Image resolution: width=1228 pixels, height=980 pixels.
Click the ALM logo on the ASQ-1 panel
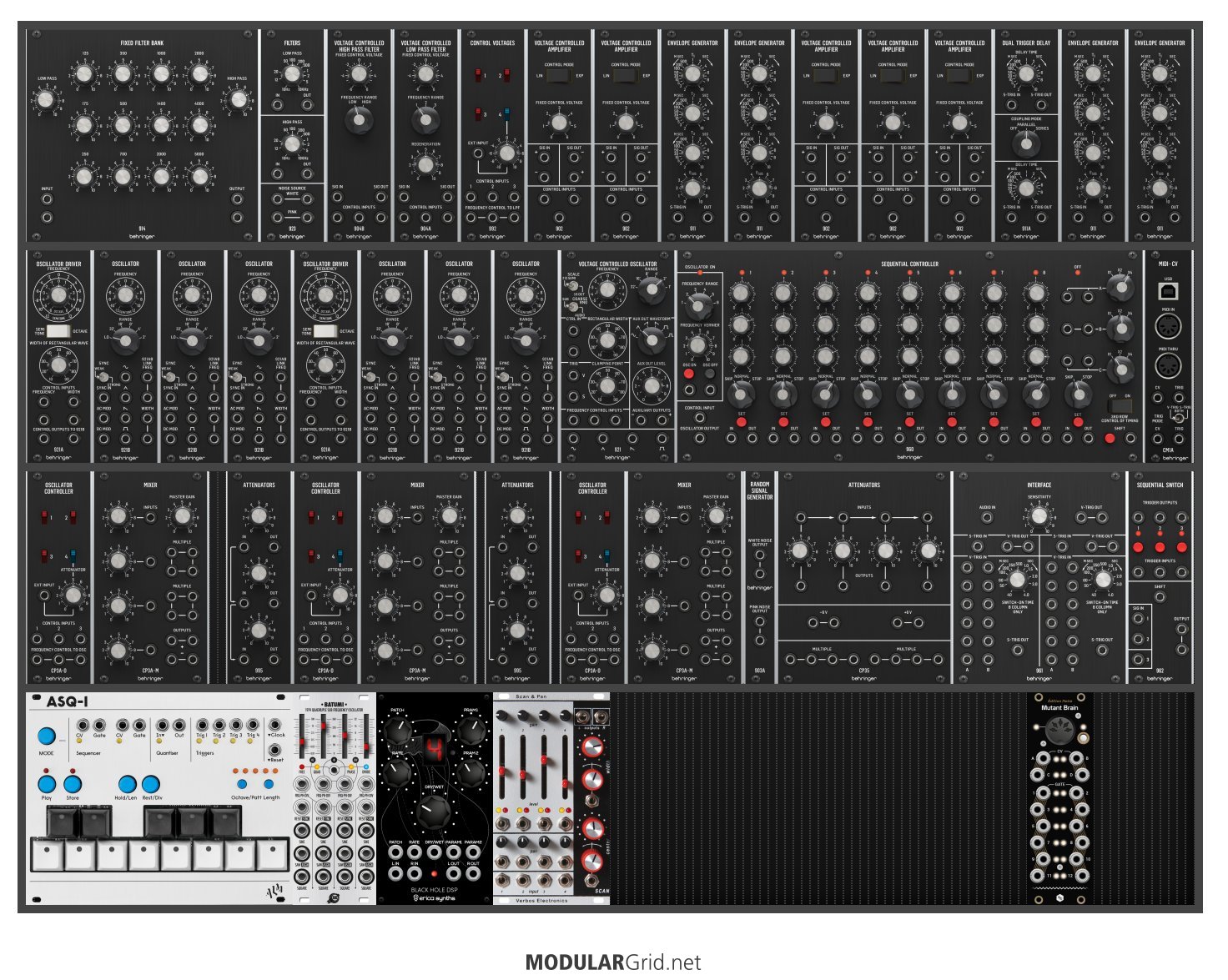[x=273, y=892]
